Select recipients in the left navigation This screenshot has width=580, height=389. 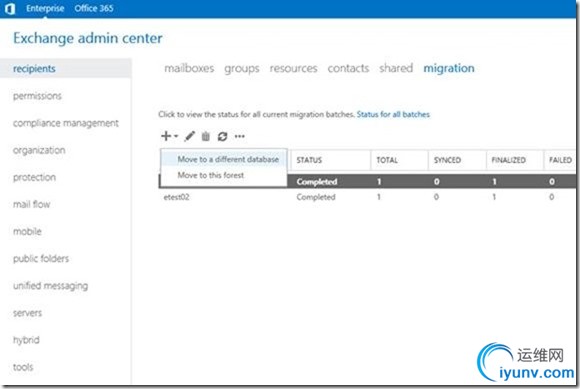(x=65, y=68)
